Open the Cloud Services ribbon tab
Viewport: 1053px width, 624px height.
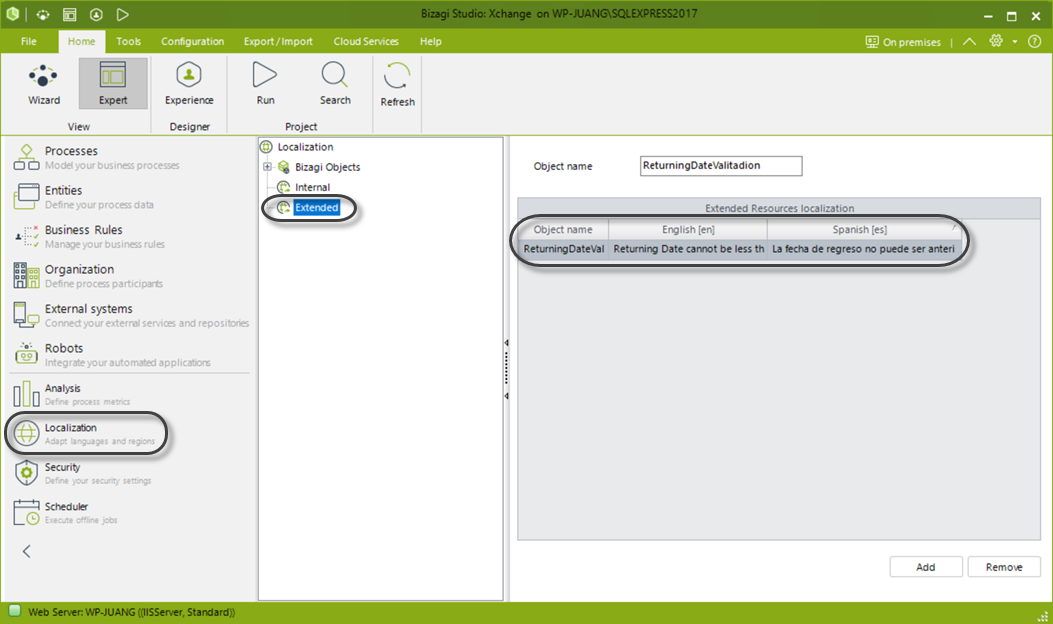pos(366,41)
